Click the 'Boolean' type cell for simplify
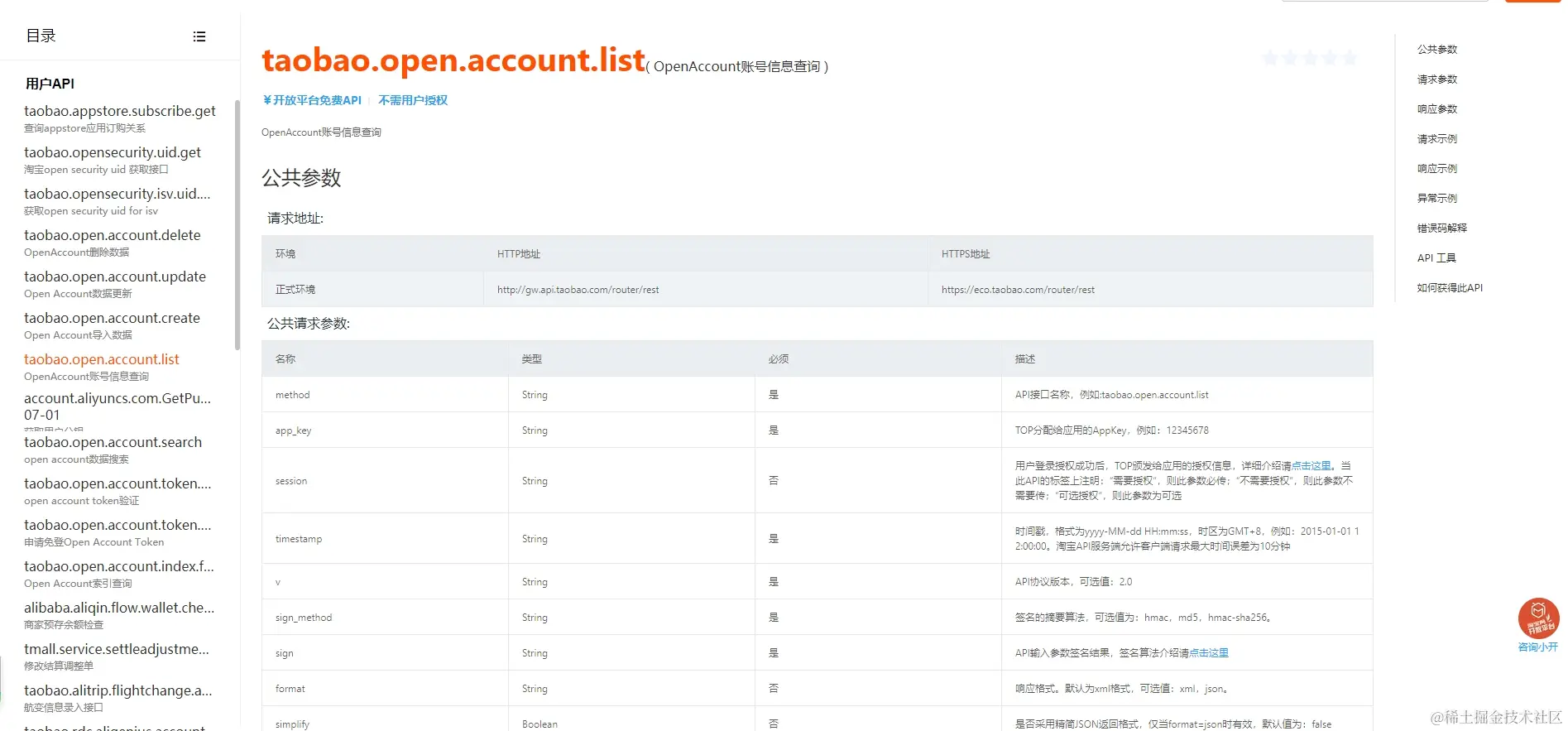The width and height of the screenshot is (1568, 731). [631, 719]
